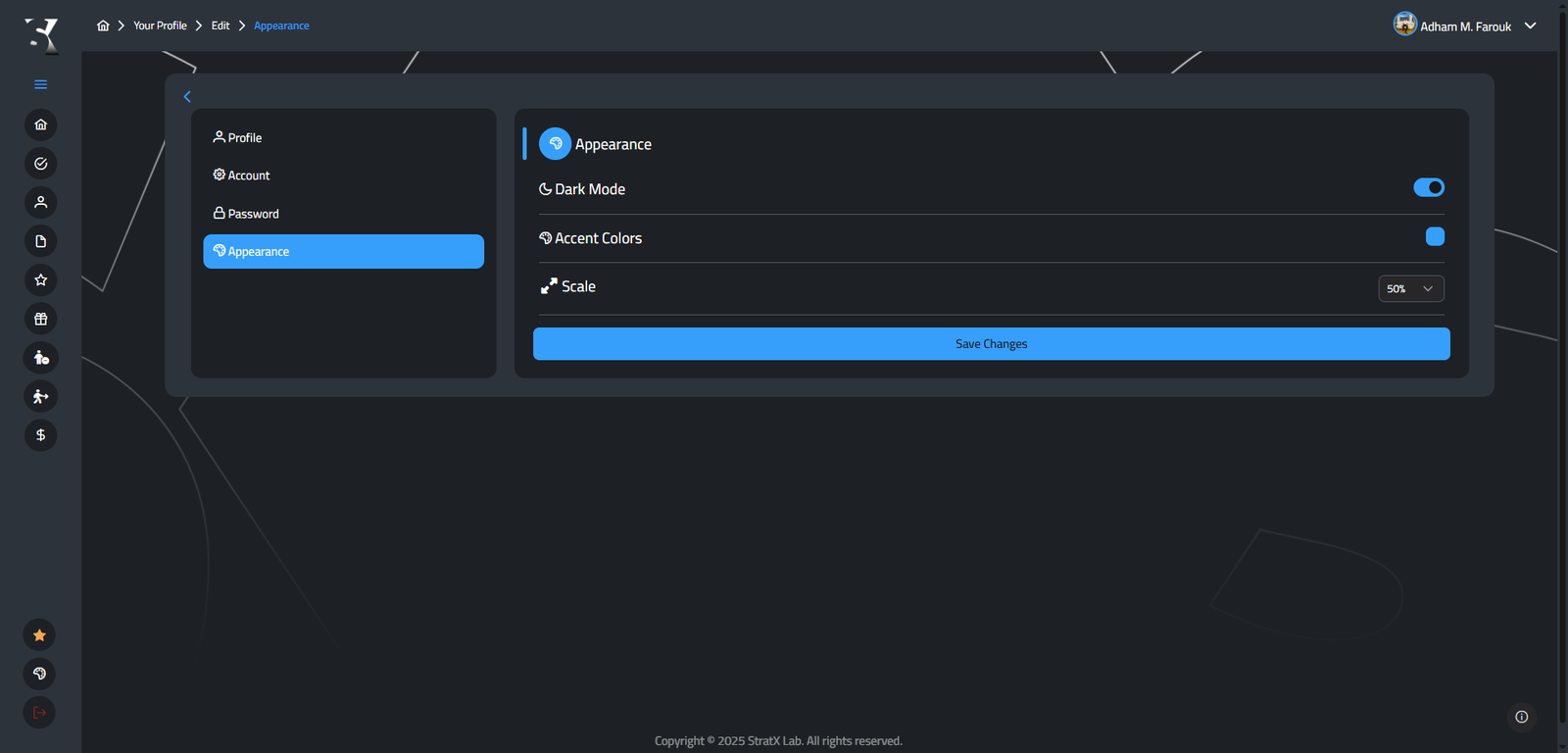
Task: Click the back chevron arrow above Profile
Action: coord(187,96)
